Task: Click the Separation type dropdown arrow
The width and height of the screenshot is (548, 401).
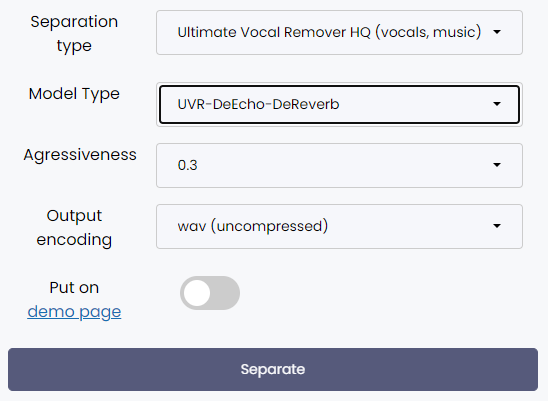Action: coord(497,32)
